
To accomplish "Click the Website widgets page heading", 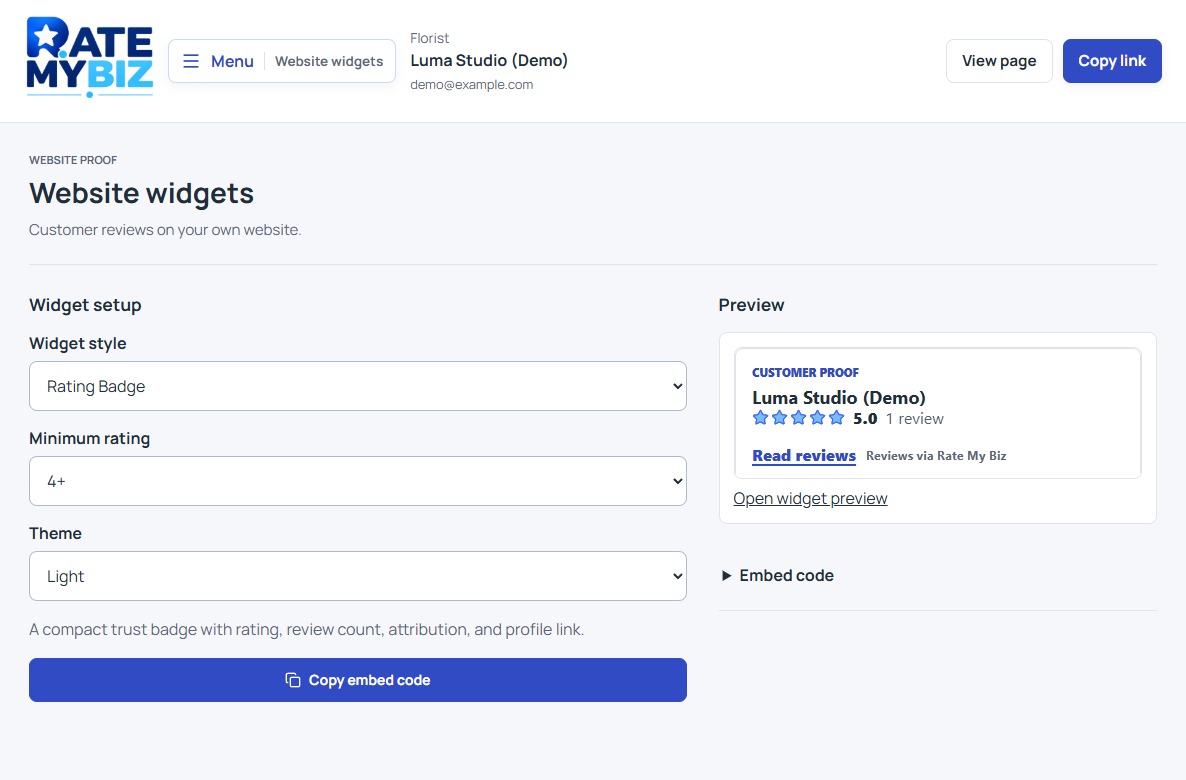I will click(x=141, y=194).
